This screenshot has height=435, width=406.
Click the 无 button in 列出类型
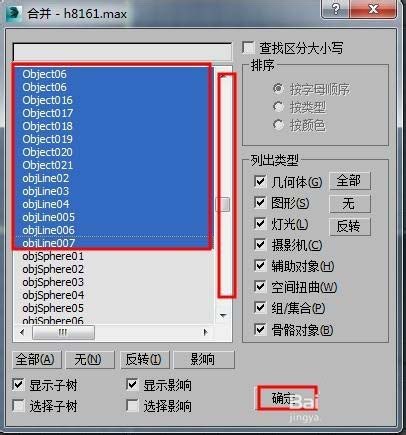349,203
